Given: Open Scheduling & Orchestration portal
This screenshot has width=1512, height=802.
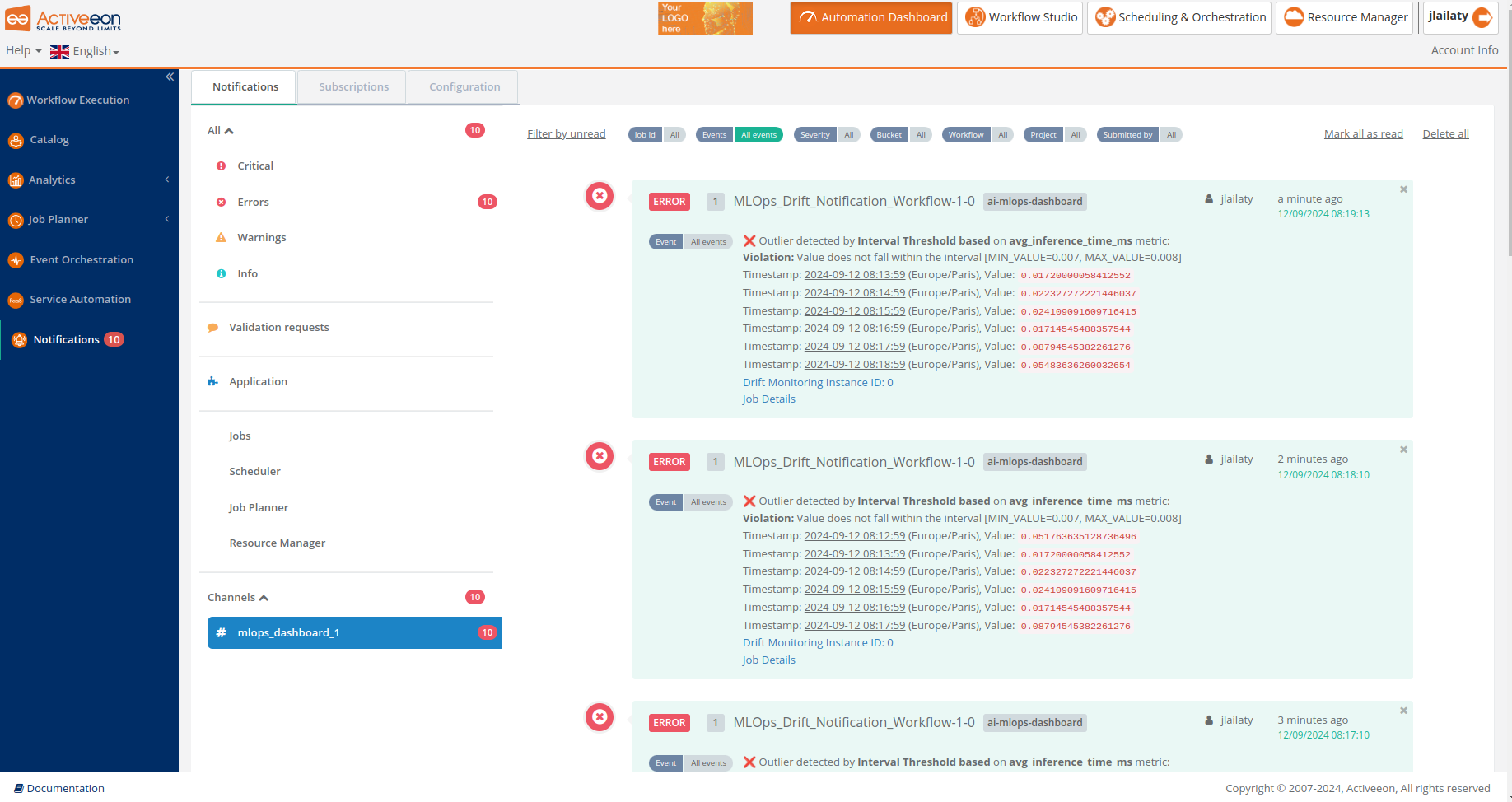Looking at the screenshot, I should point(1179,17).
